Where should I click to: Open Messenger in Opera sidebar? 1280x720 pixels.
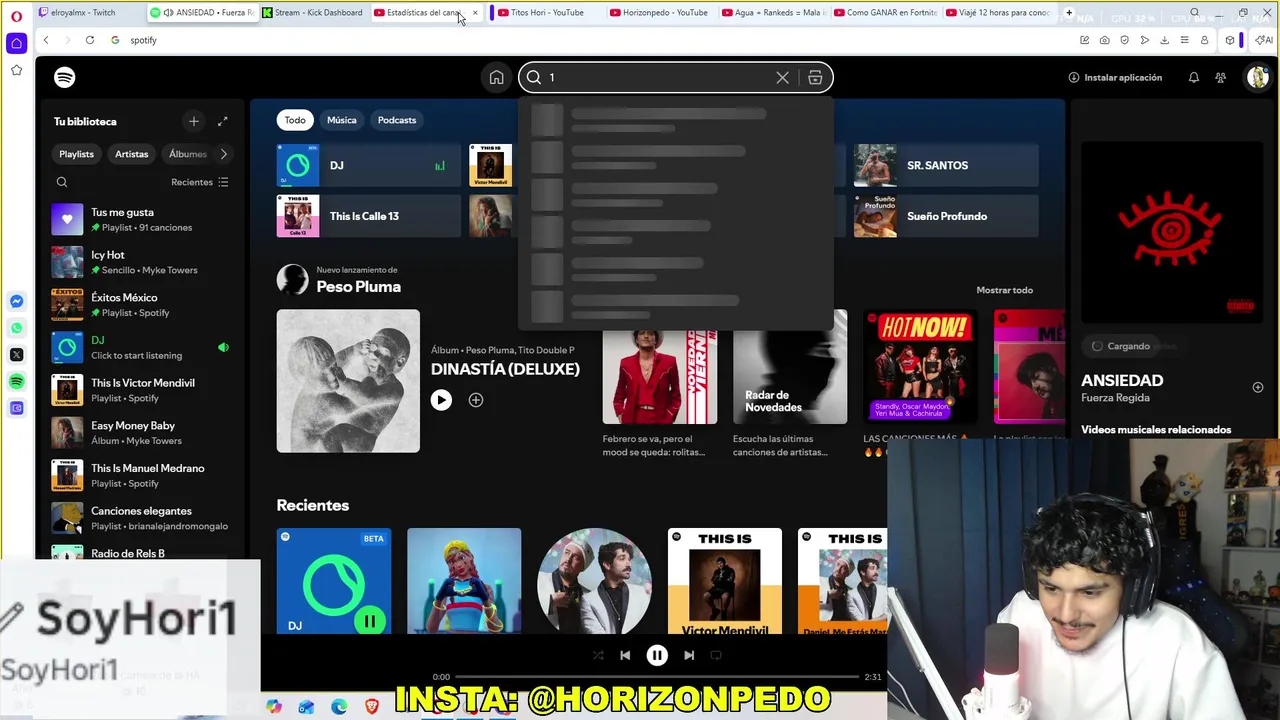pos(16,301)
